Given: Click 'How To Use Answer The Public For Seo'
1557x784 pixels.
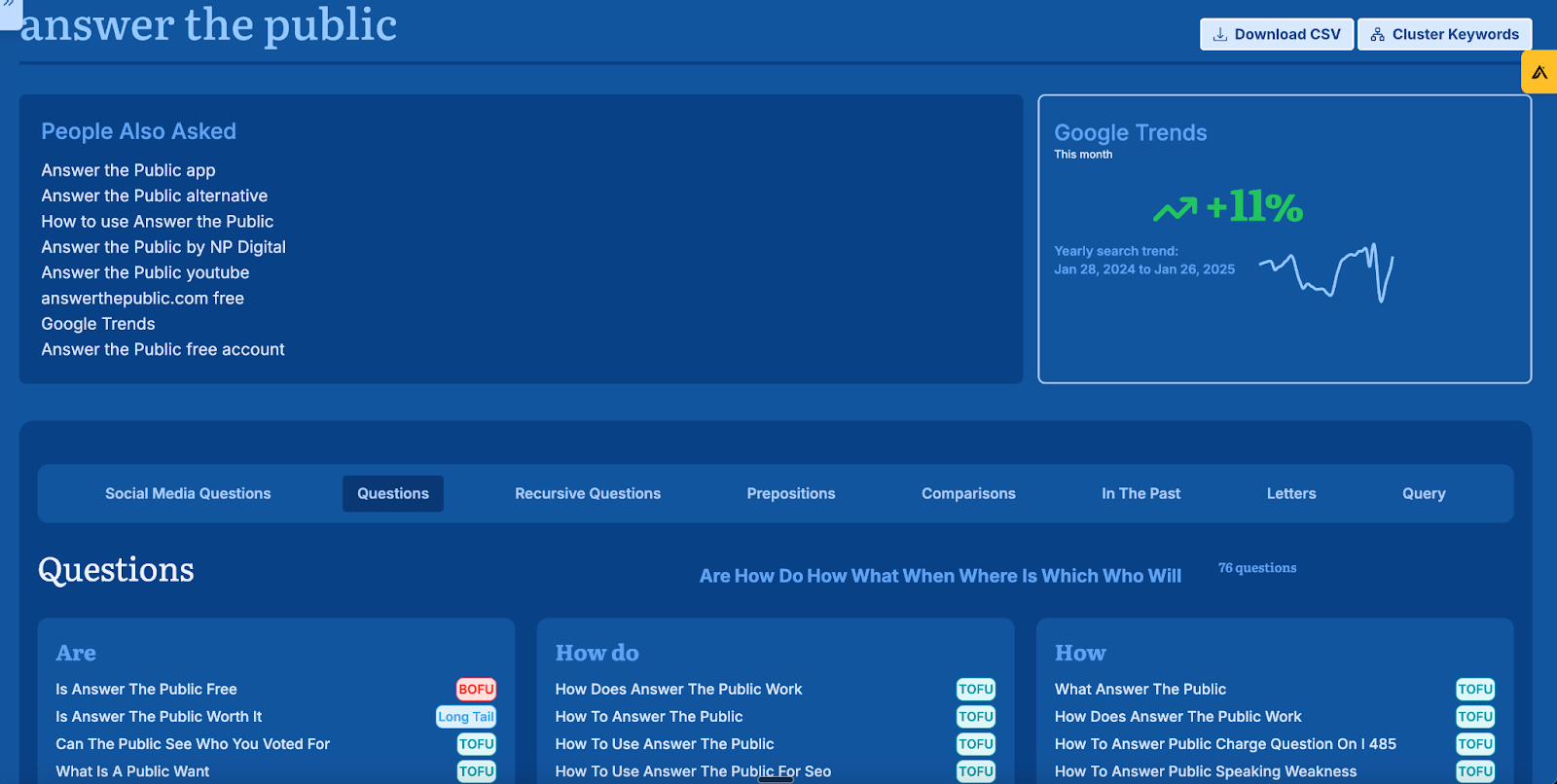Looking at the screenshot, I should point(693,771).
